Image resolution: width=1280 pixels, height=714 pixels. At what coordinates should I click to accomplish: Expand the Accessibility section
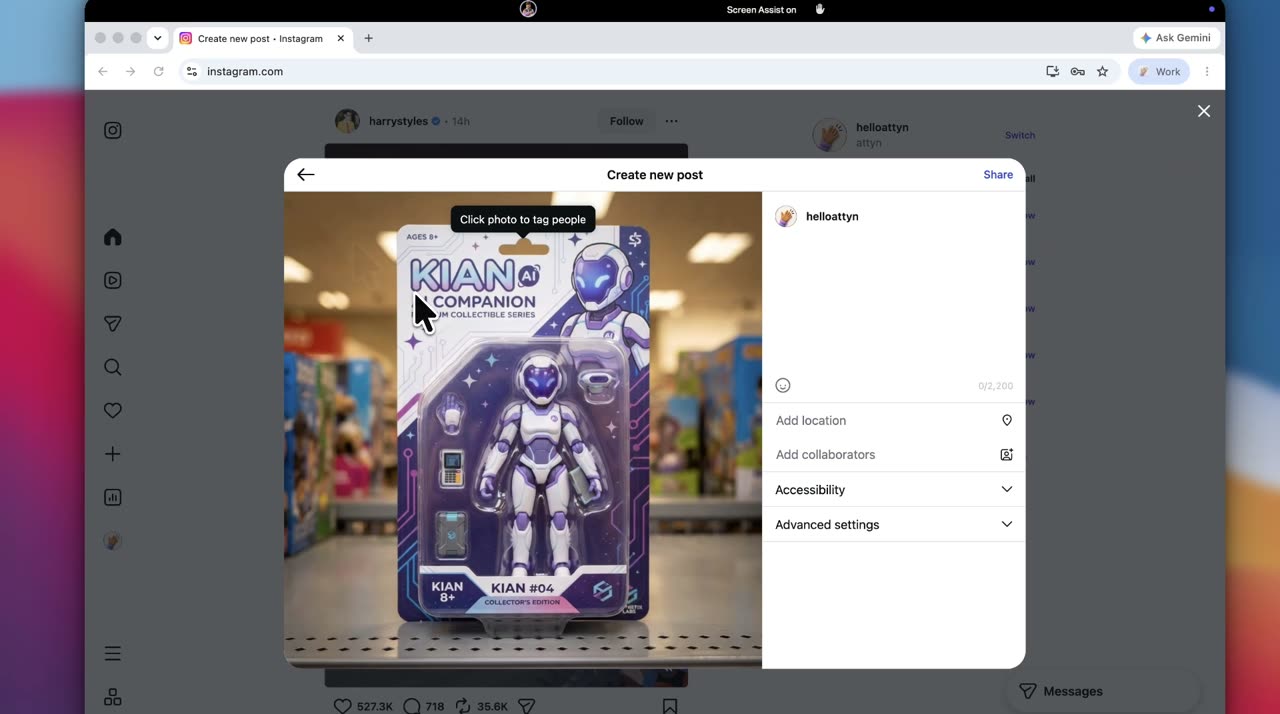[893, 489]
